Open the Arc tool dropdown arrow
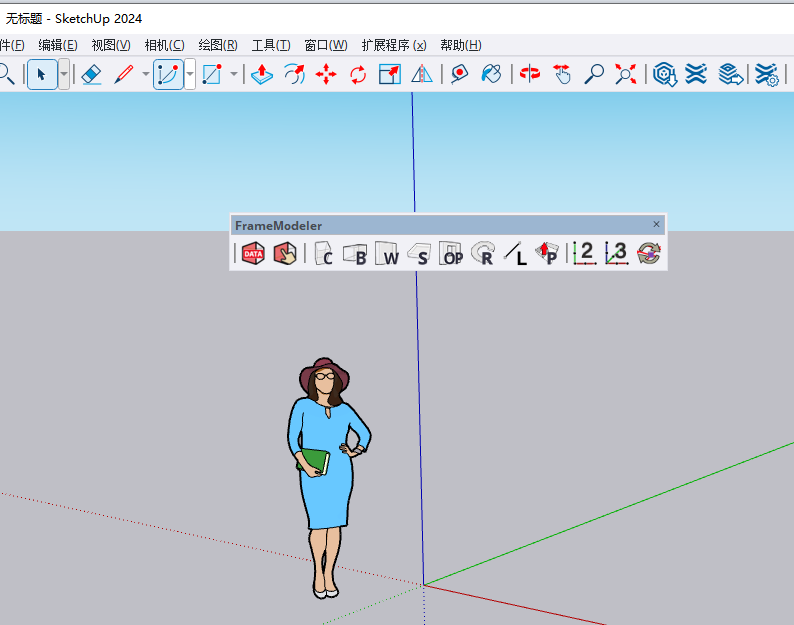Screen dimensions: 794x625 tap(190, 74)
